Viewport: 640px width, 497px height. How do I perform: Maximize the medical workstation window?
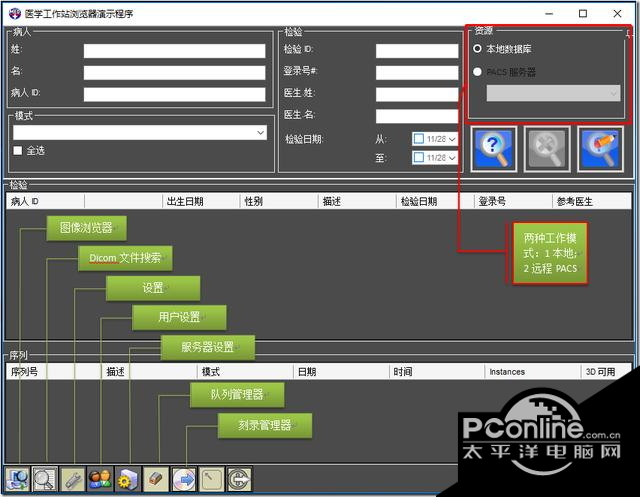tap(583, 13)
